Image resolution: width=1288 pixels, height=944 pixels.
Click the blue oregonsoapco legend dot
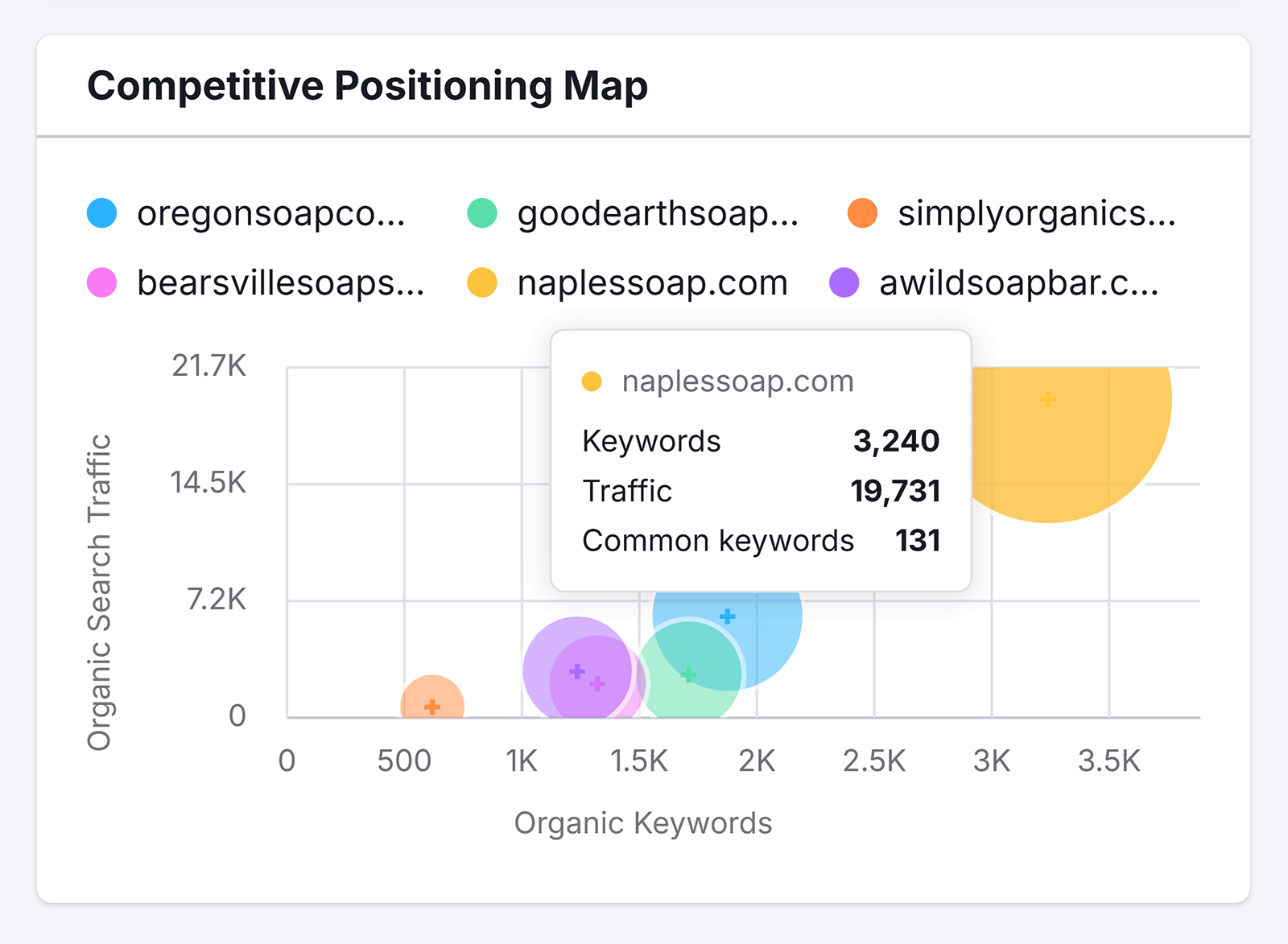coord(102,213)
